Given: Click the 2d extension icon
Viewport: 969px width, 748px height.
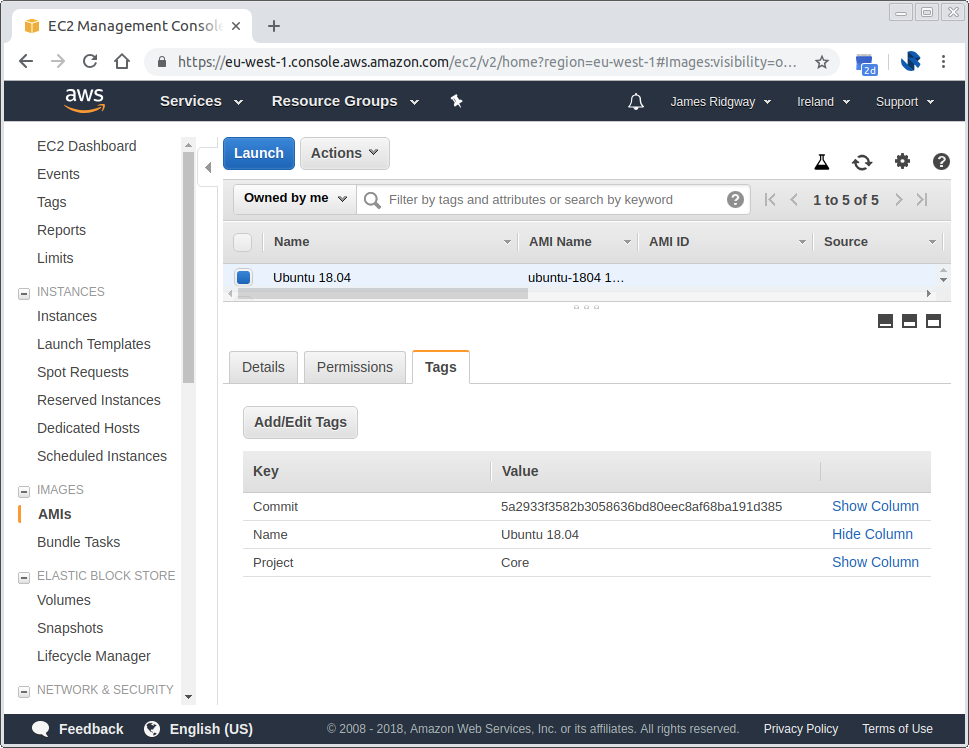Looking at the screenshot, I should (866, 64).
